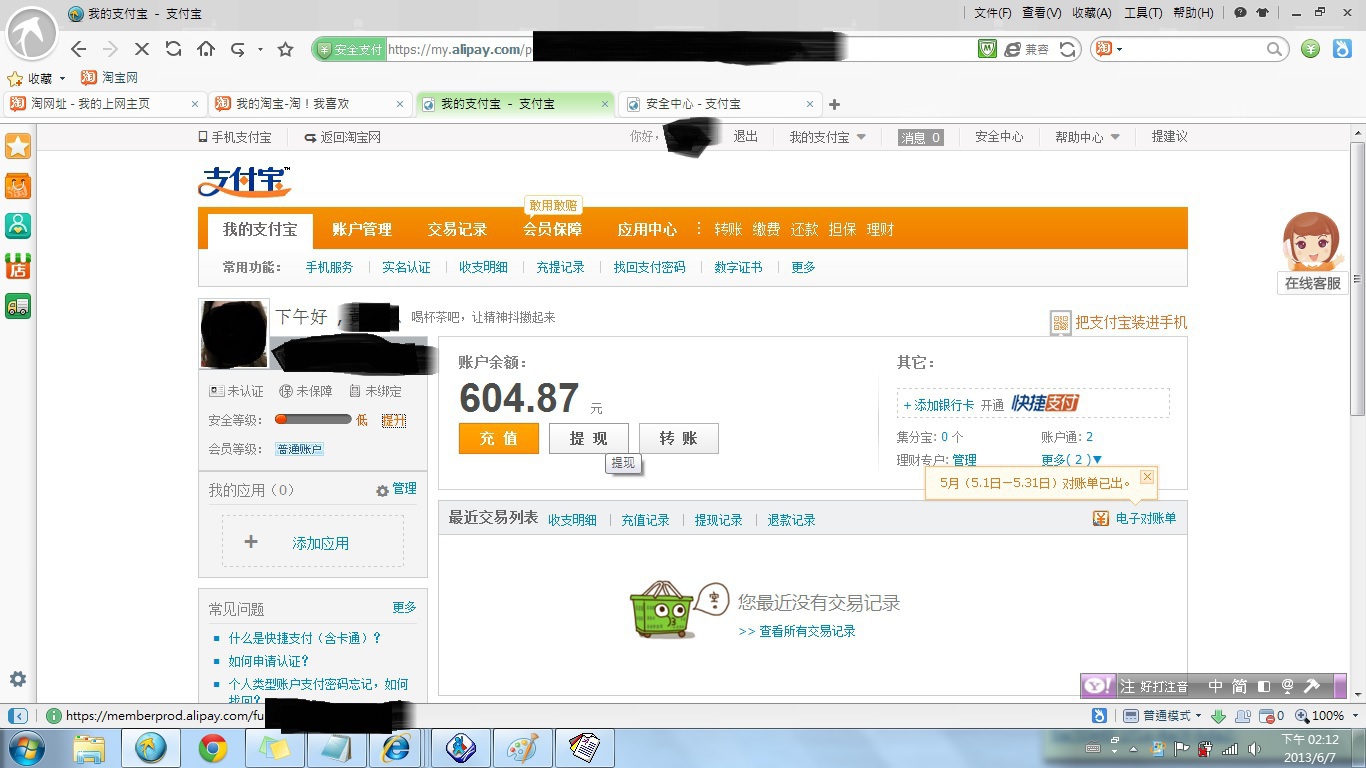Open Google Chrome from the taskbar

coord(212,748)
